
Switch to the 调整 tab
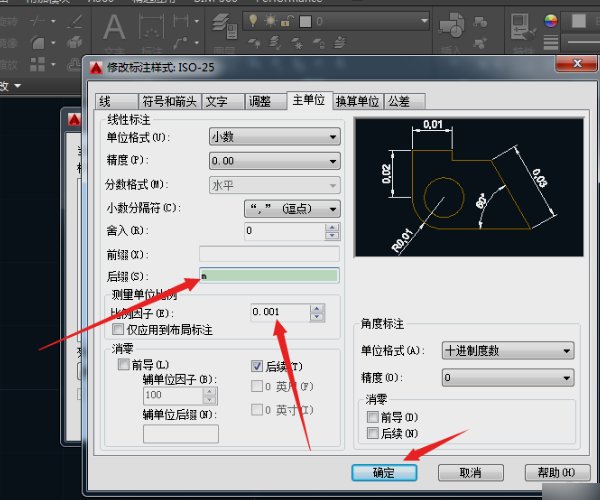[x=266, y=101]
